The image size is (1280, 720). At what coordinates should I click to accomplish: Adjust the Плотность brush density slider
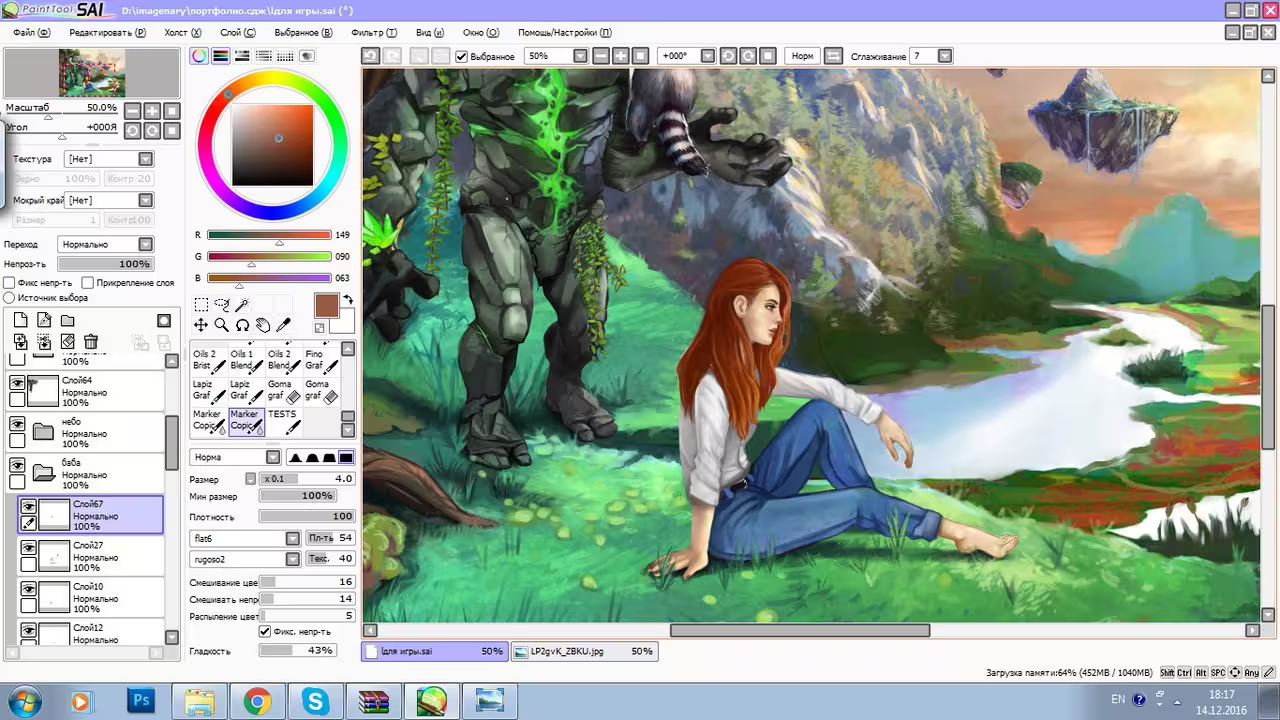[x=307, y=517]
